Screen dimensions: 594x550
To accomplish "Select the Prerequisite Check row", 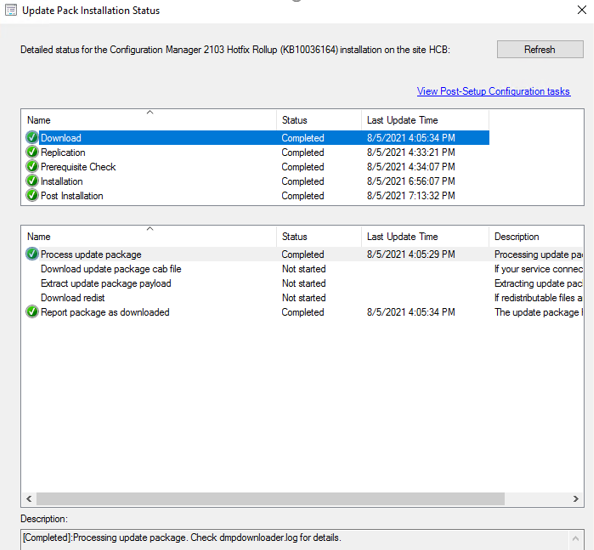I will pyautogui.click(x=257, y=167).
